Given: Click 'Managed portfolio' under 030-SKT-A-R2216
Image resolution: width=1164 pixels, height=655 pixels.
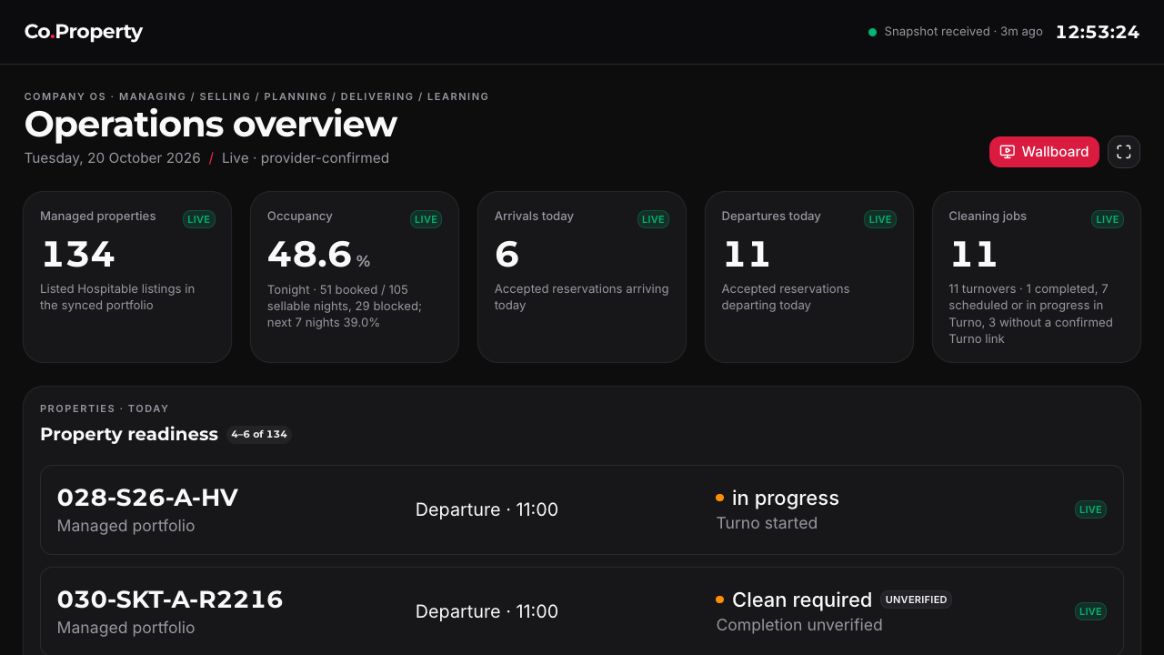Looking at the screenshot, I should 125,628.
